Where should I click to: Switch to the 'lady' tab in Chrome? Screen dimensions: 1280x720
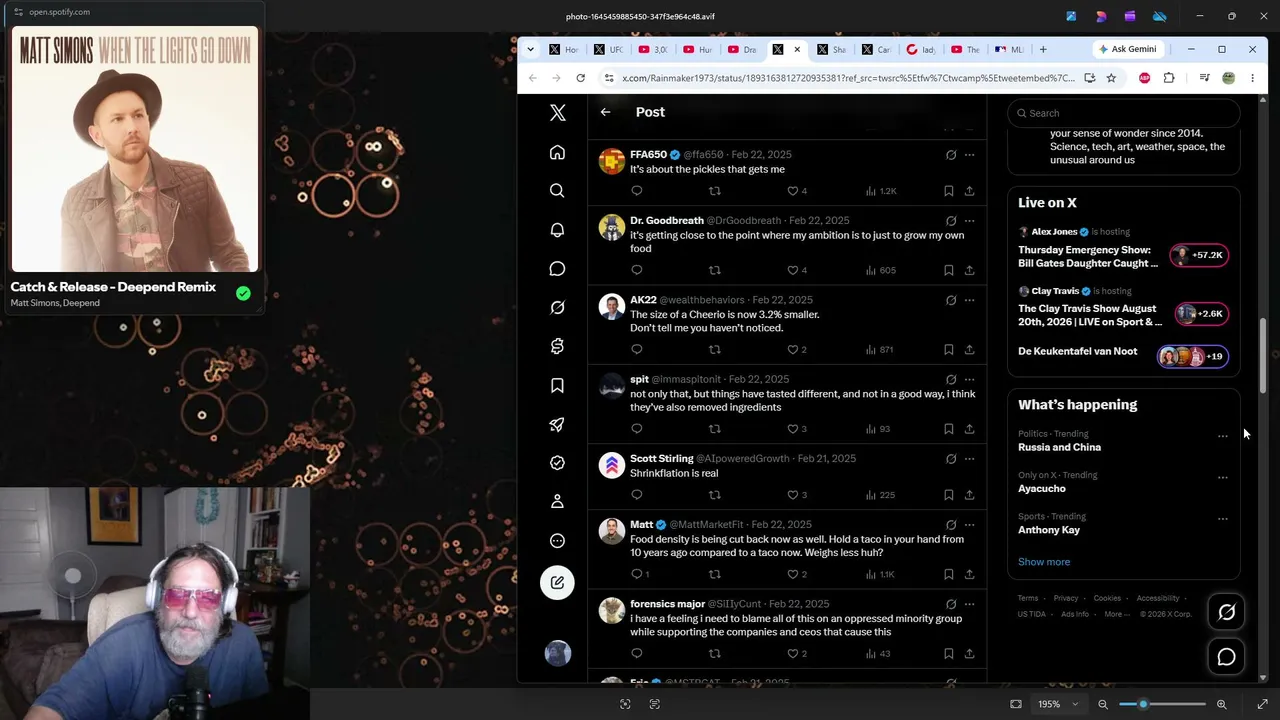[921, 49]
